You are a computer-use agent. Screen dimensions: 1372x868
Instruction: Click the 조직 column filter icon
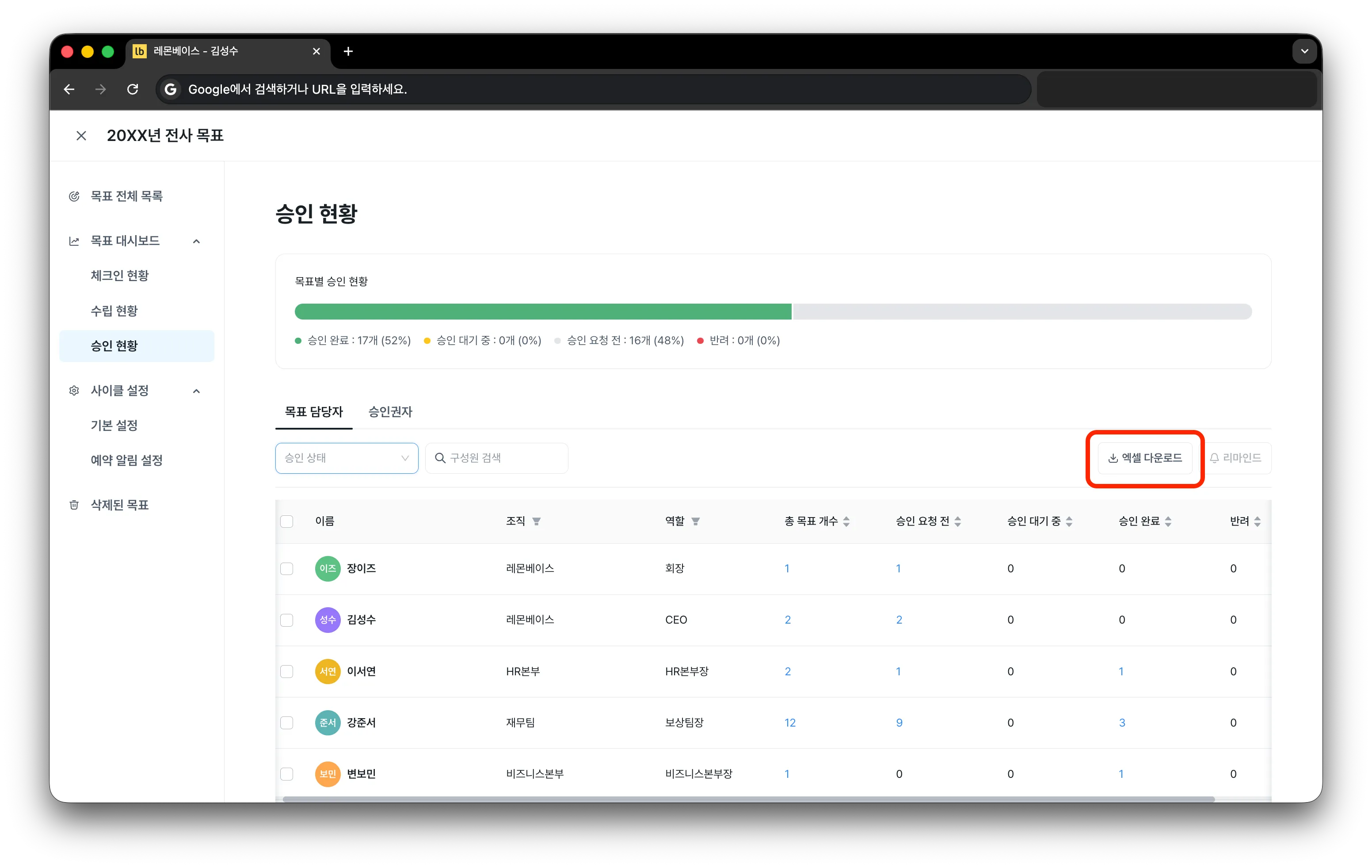tap(536, 521)
